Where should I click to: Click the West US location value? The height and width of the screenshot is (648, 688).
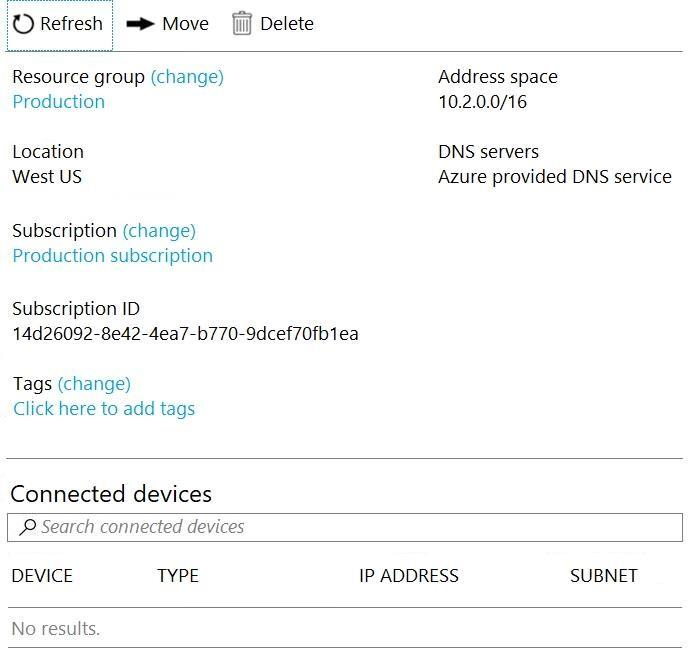pos(47,177)
